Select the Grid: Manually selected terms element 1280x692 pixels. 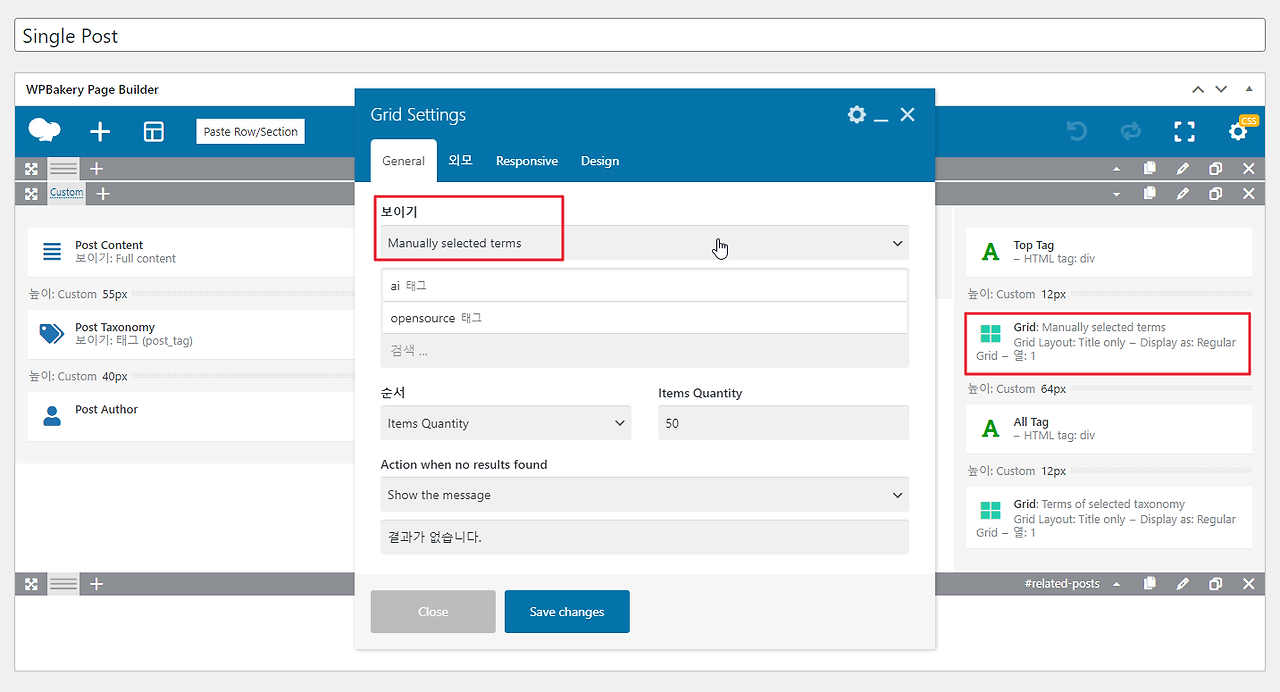[1109, 342]
